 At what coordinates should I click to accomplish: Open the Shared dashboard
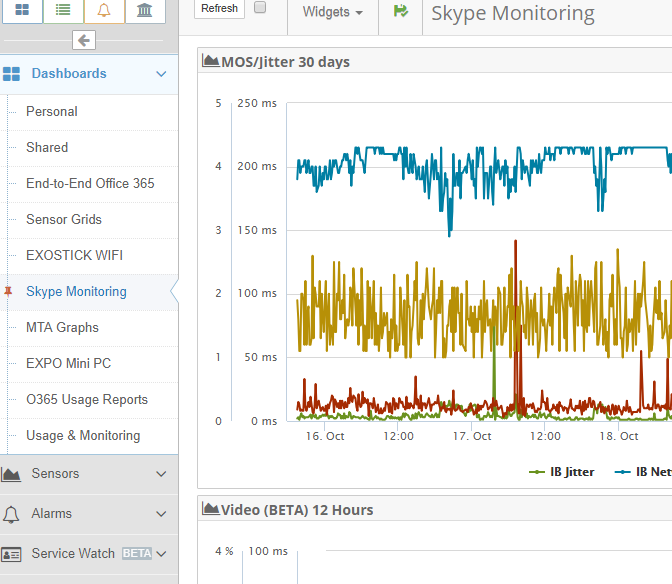click(x=47, y=147)
